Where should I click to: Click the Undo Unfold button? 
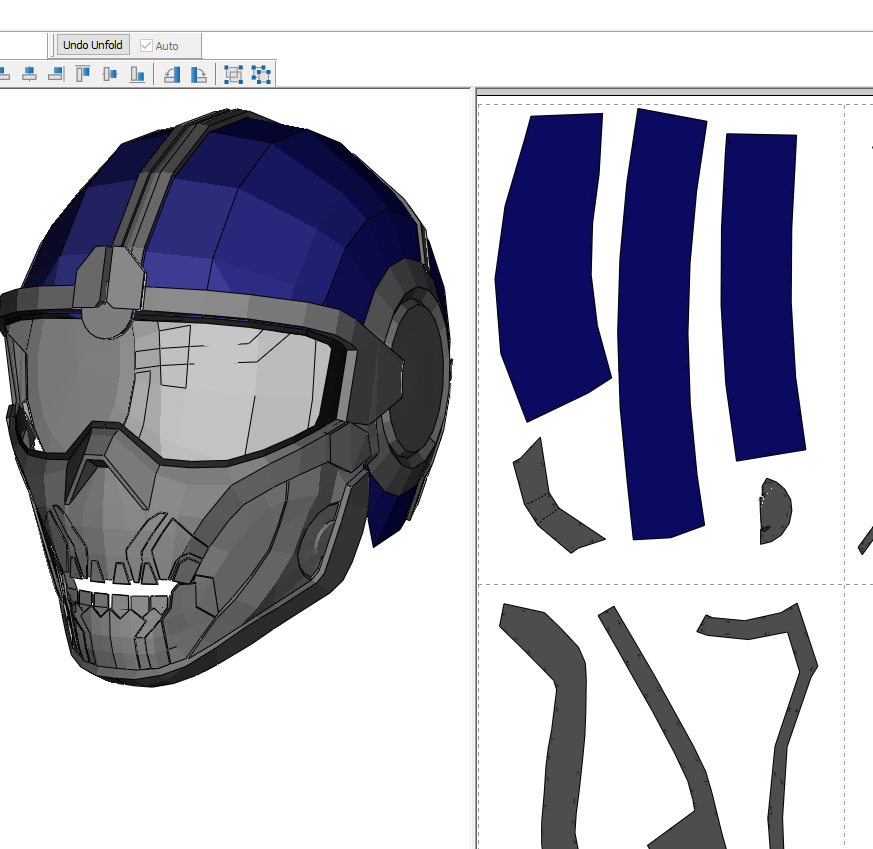click(93, 45)
